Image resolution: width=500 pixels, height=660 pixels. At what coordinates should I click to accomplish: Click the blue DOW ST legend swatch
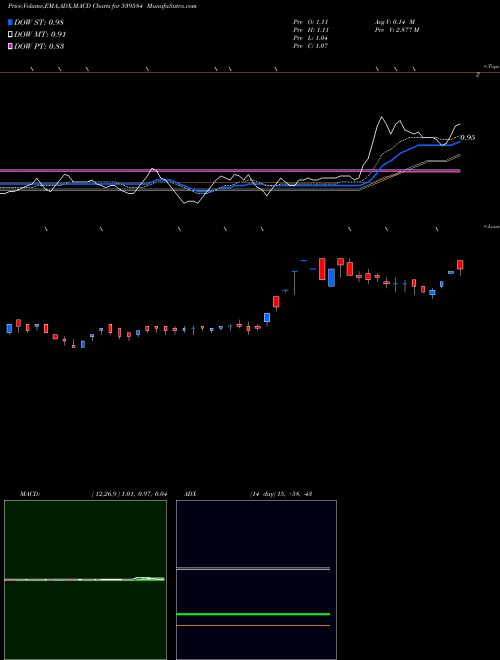[x=11, y=22]
